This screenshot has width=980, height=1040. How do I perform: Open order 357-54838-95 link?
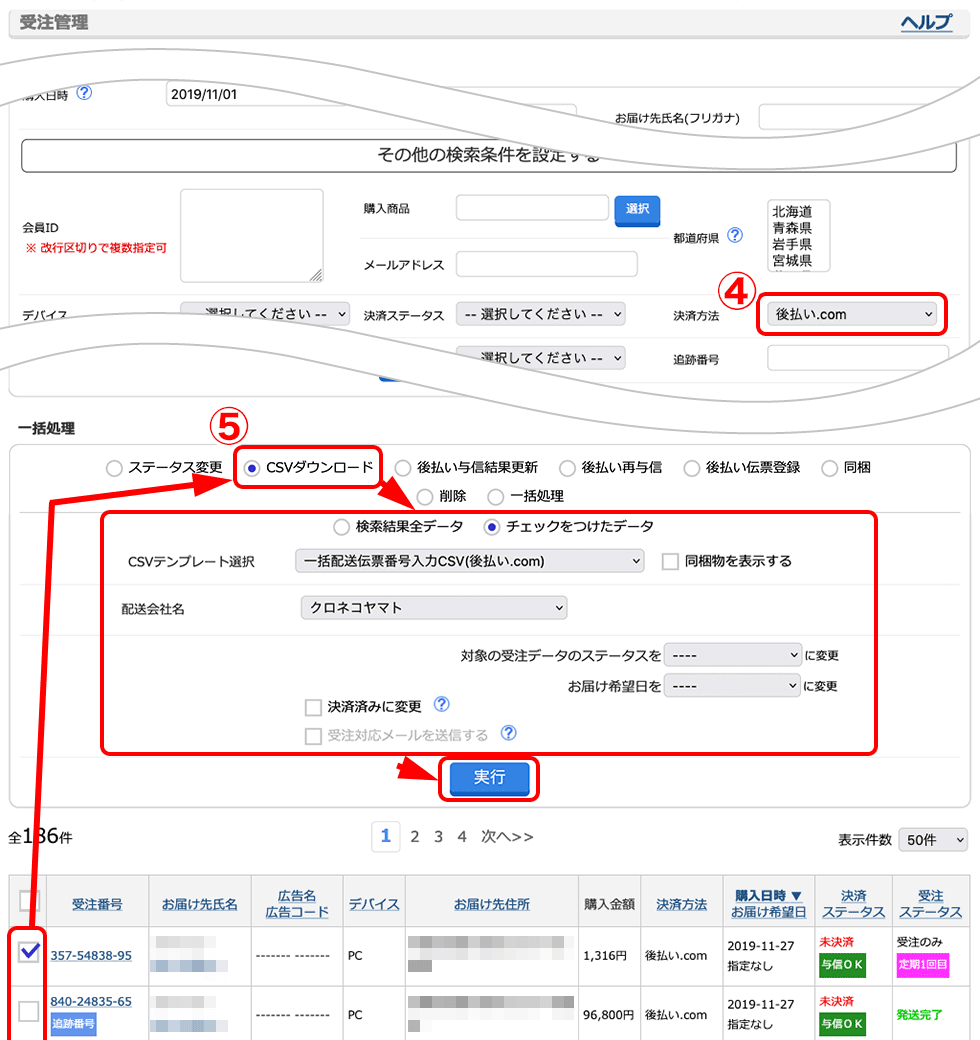coord(91,956)
